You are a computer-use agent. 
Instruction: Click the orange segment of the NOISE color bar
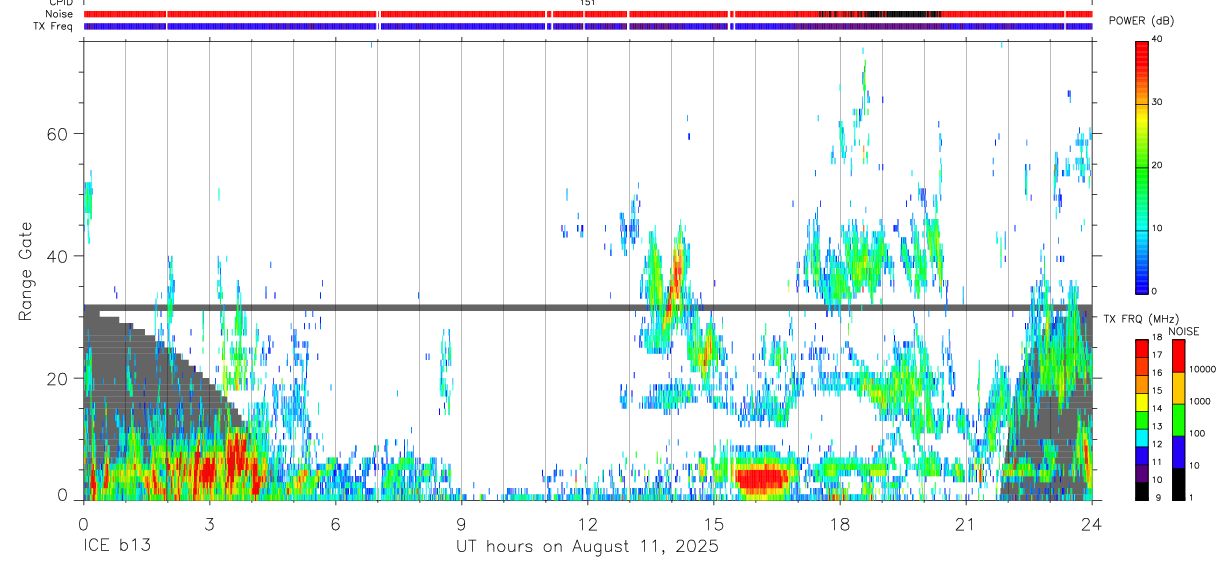[1178, 388]
